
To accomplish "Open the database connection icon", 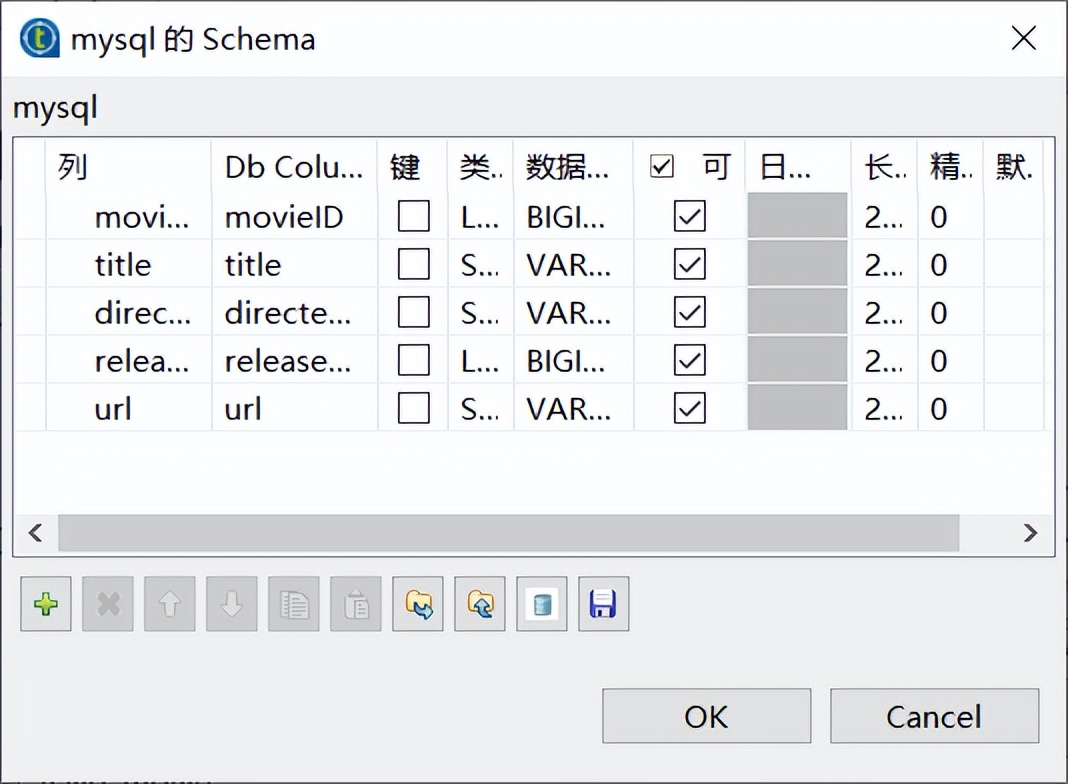I will 541,604.
